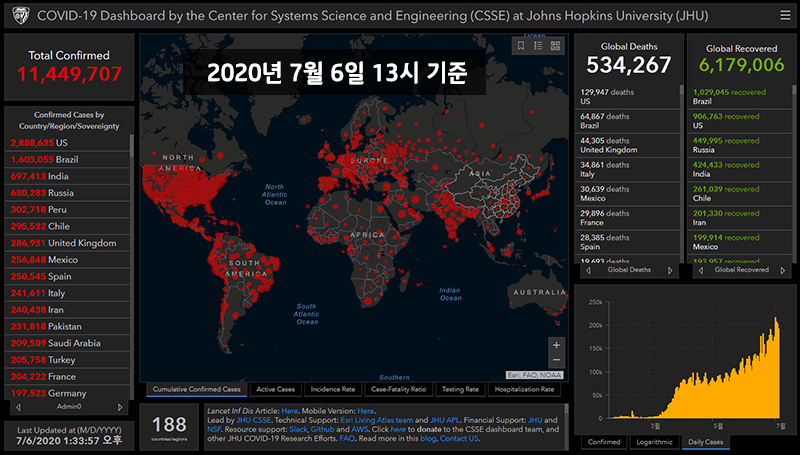Image resolution: width=800 pixels, height=455 pixels.
Task: Select Mexico in confirmed cases list
Action: (67, 260)
